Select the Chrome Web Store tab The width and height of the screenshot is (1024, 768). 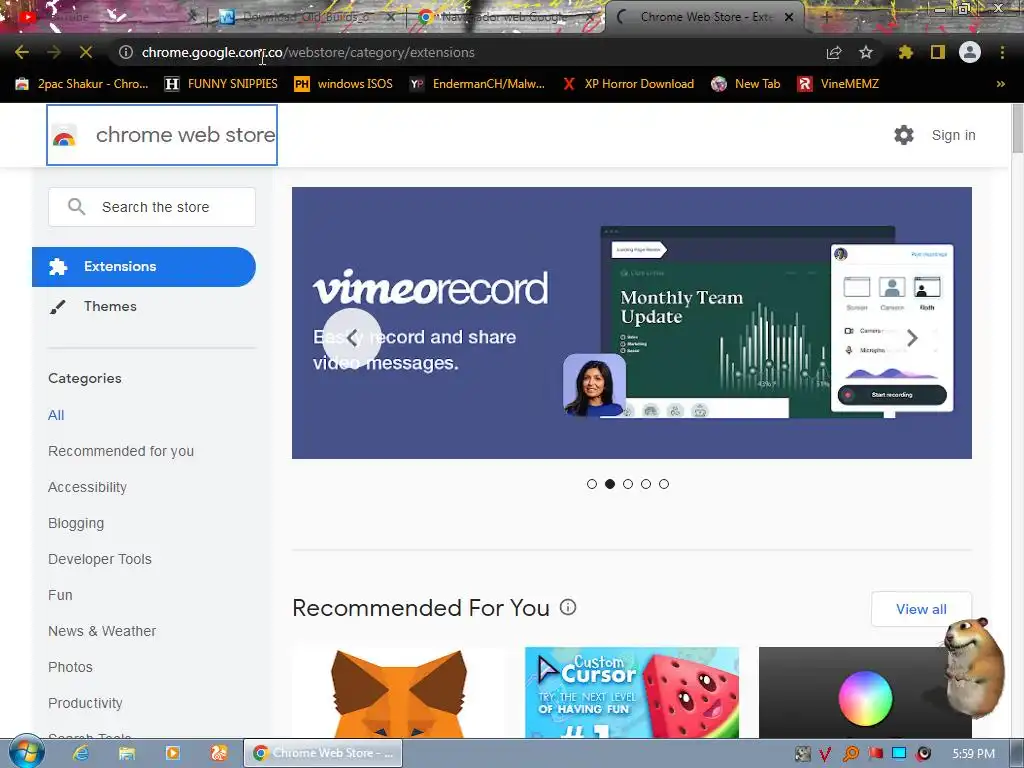point(705,17)
